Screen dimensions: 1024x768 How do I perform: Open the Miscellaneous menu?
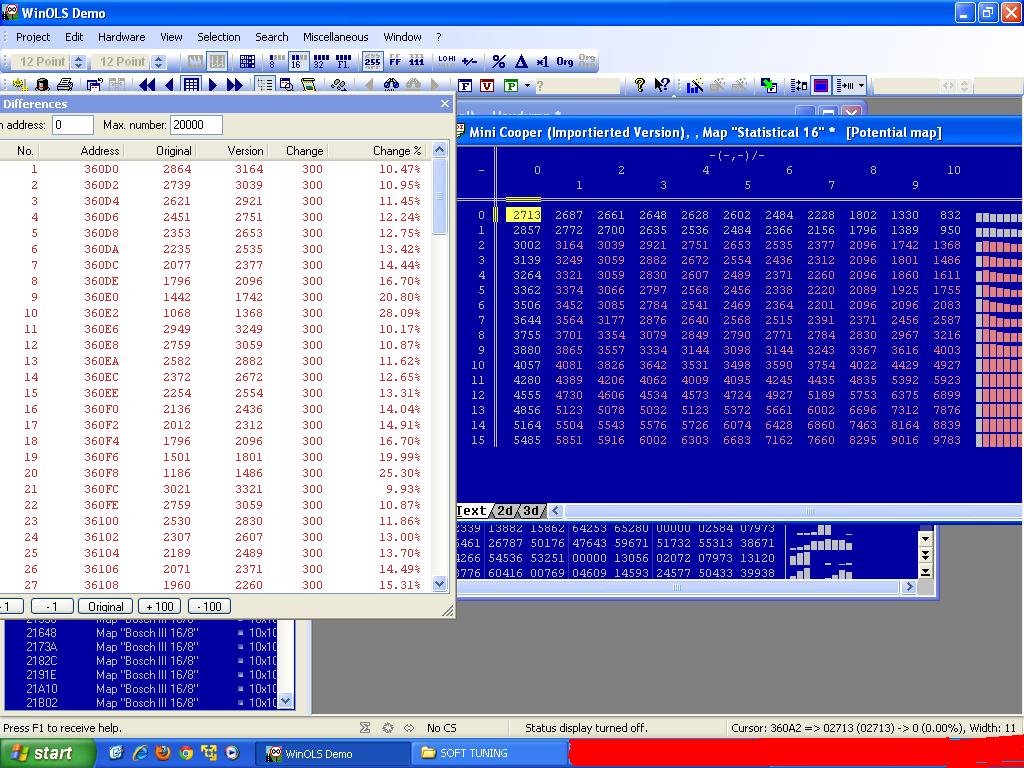336,37
